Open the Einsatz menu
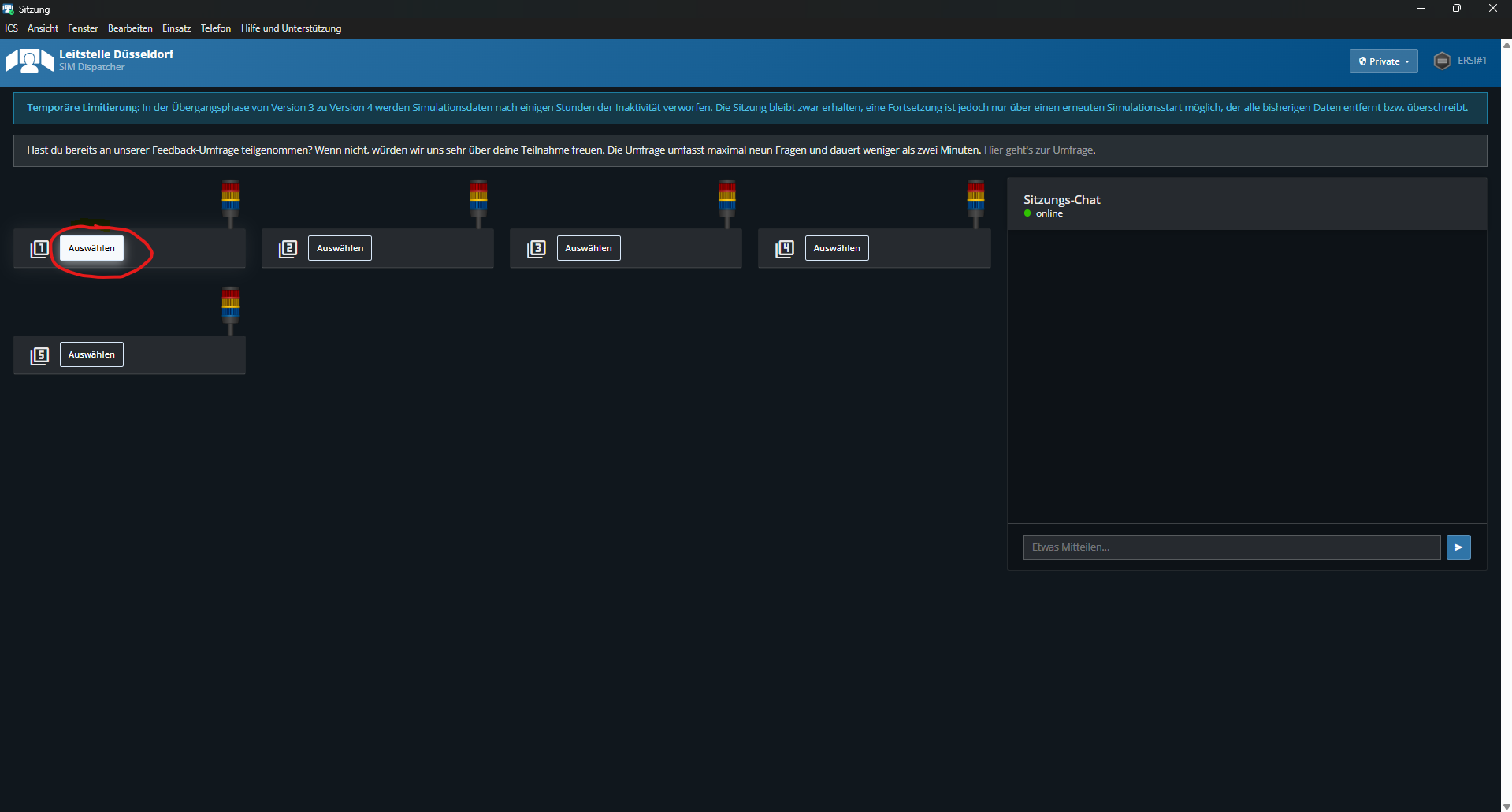 [176, 28]
